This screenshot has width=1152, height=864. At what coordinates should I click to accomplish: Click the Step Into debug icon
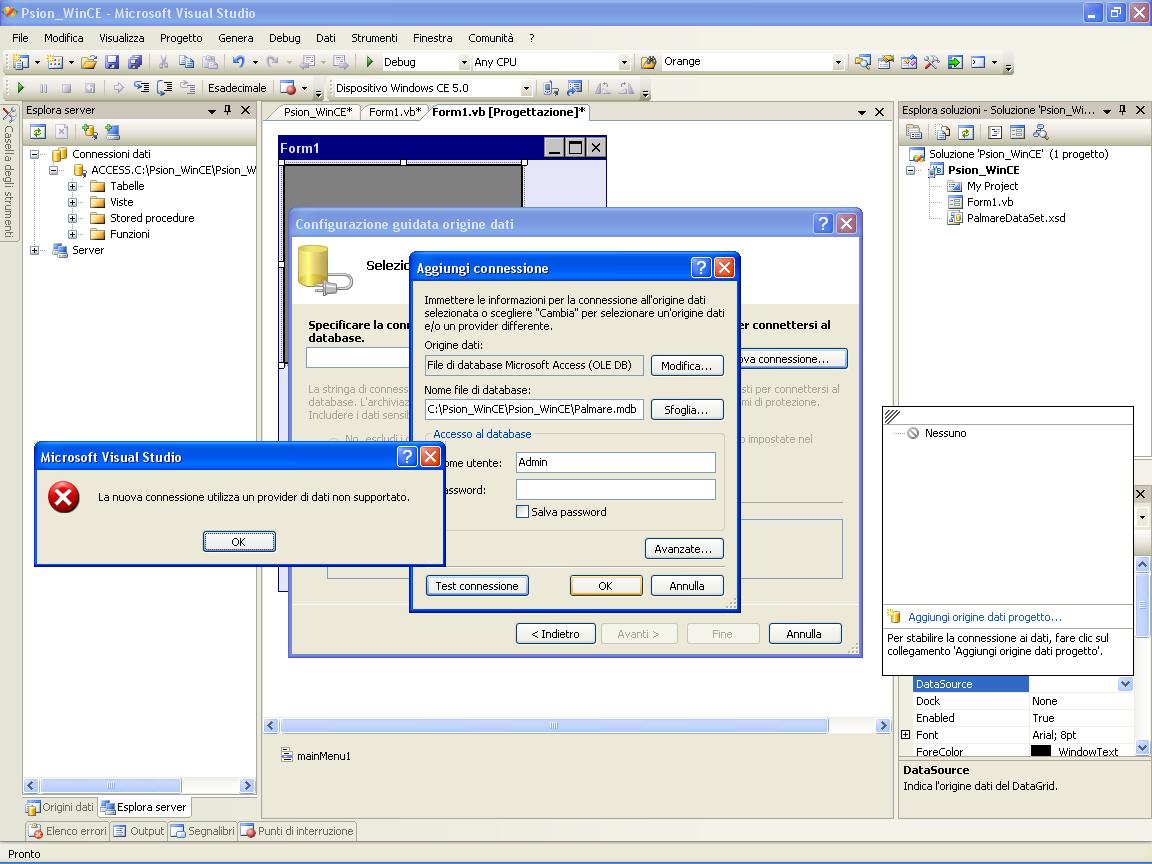pos(141,88)
